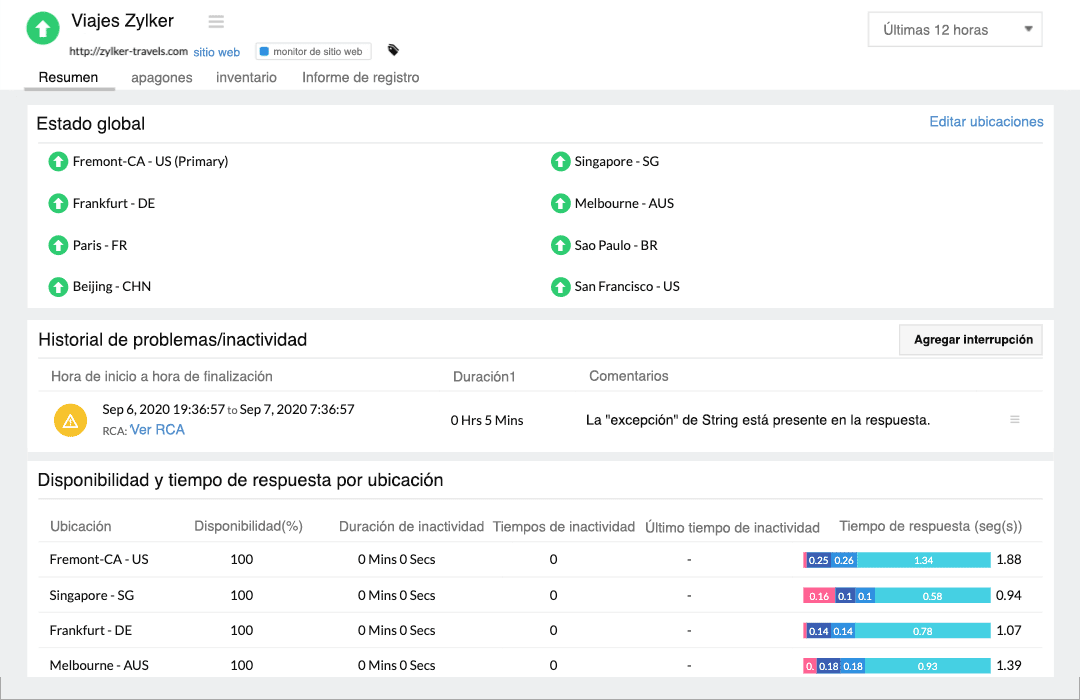Click the Agregar interrupción button
1080x700 pixels.
970,340
